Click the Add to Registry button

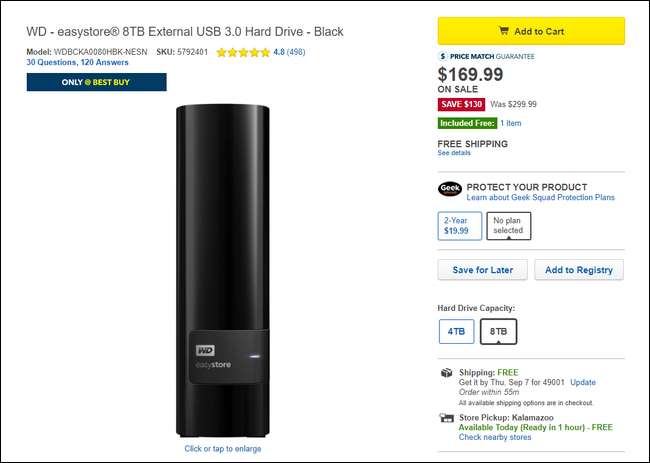coord(578,270)
